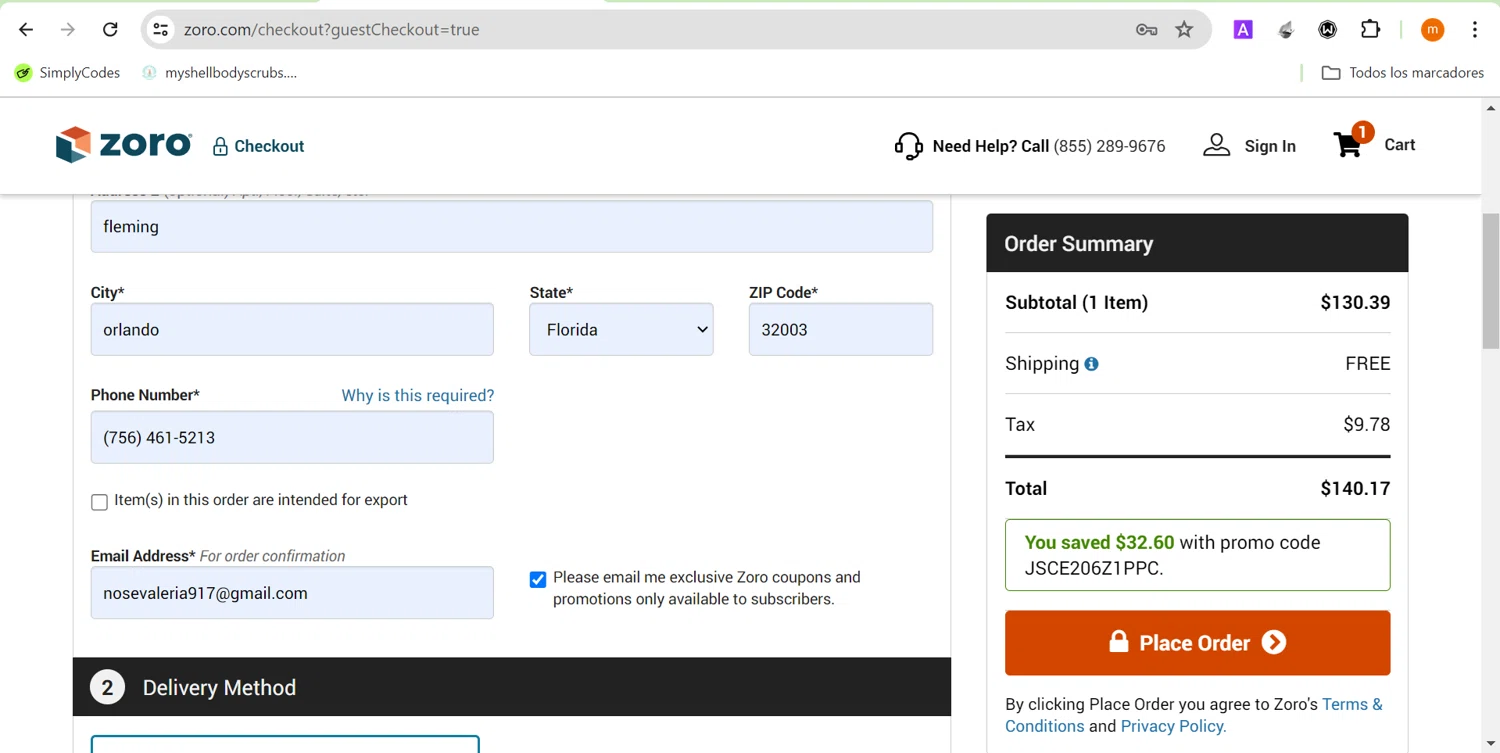Click the City field with orlando
The image size is (1500, 753).
pos(292,329)
